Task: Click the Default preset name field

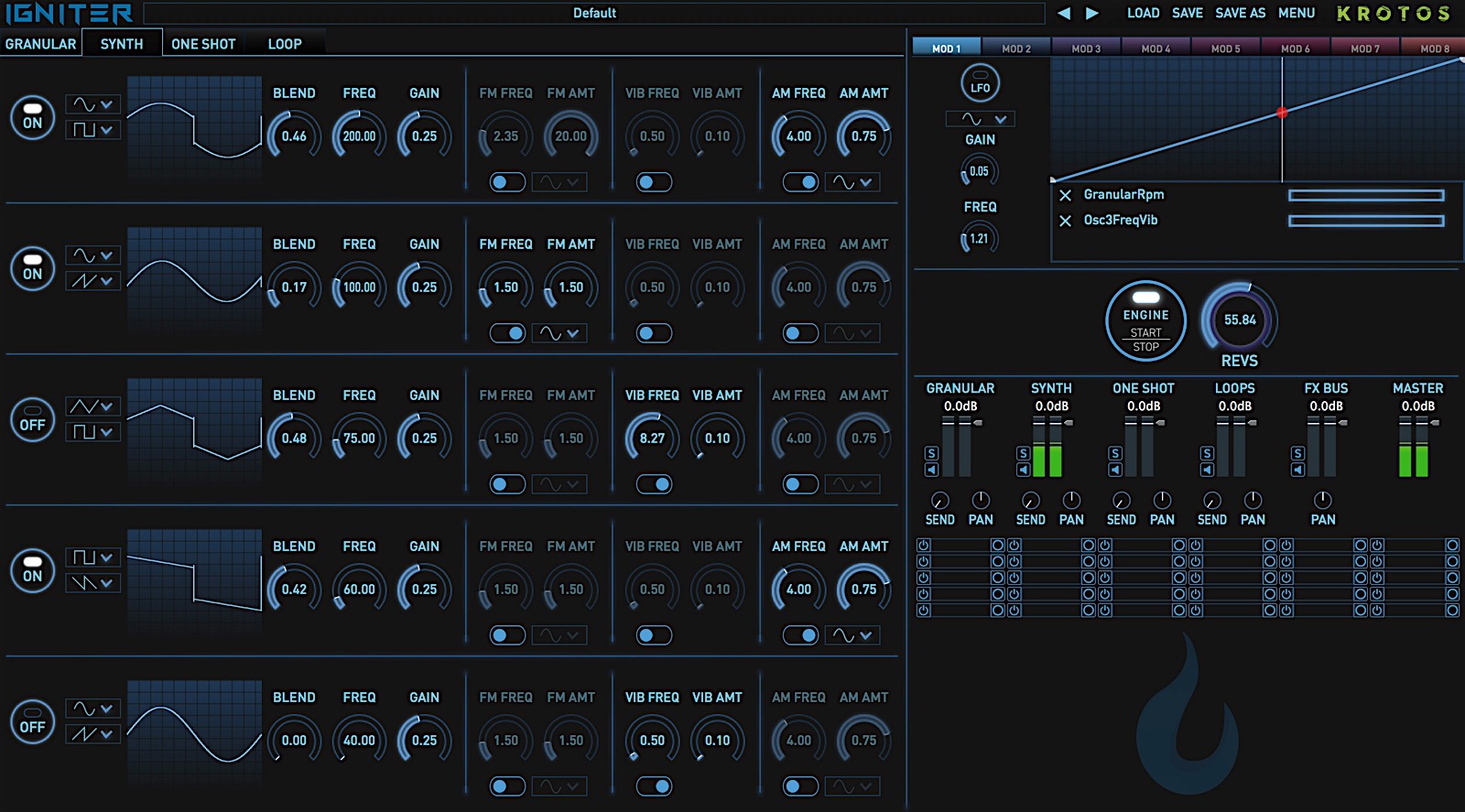Action: (x=594, y=13)
